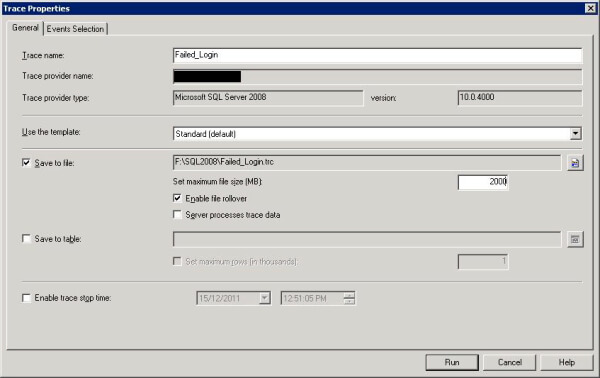The image size is (600, 378).
Task: Start the trace with Run button
Action: click(x=452, y=362)
